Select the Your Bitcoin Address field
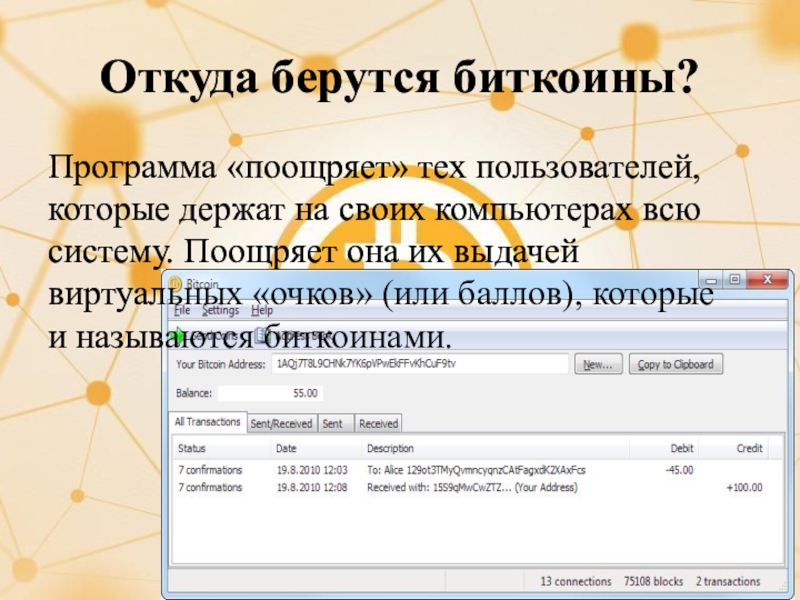This screenshot has height=600, width=800. (420, 364)
